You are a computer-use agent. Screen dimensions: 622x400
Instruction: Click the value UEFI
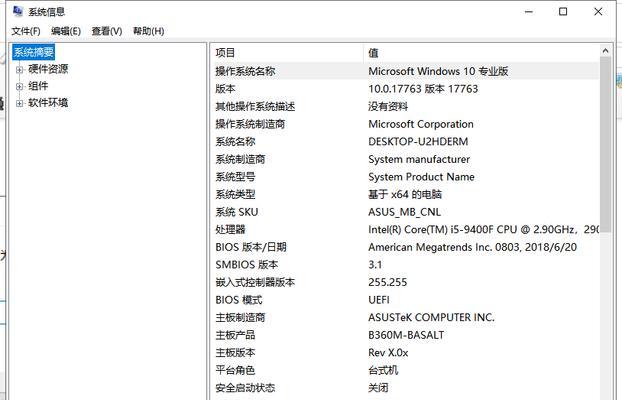click(379, 300)
